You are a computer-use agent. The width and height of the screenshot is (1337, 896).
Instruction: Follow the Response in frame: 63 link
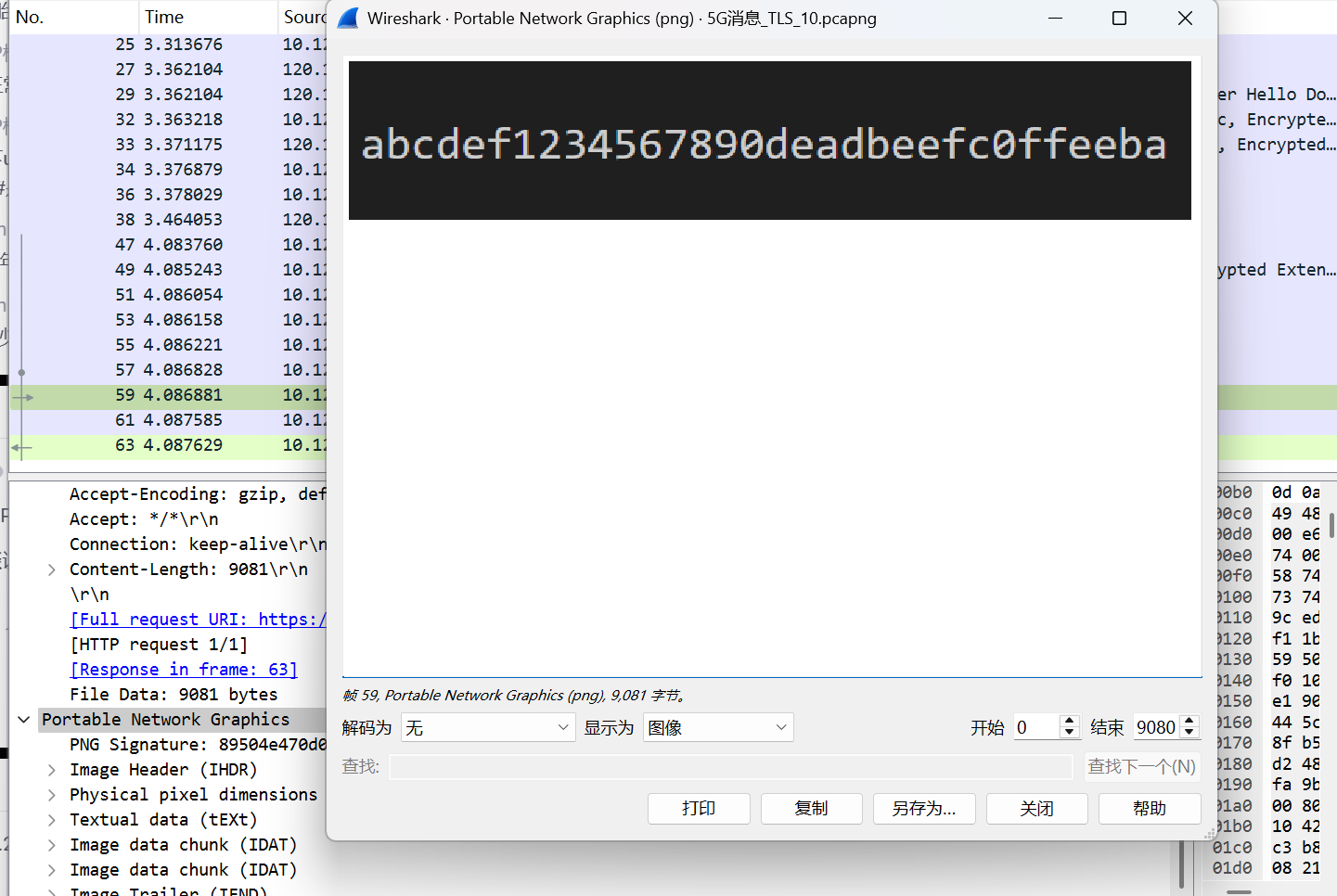(184, 670)
